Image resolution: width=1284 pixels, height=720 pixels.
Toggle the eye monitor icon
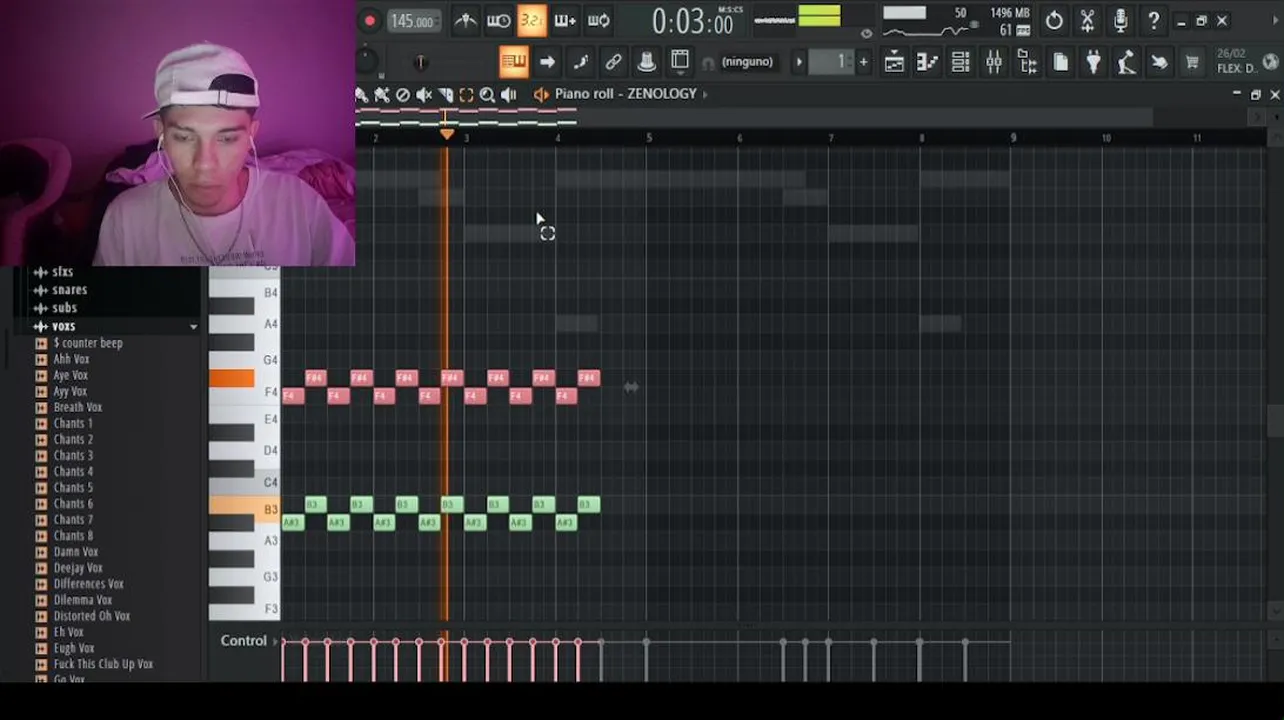click(866, 33)
